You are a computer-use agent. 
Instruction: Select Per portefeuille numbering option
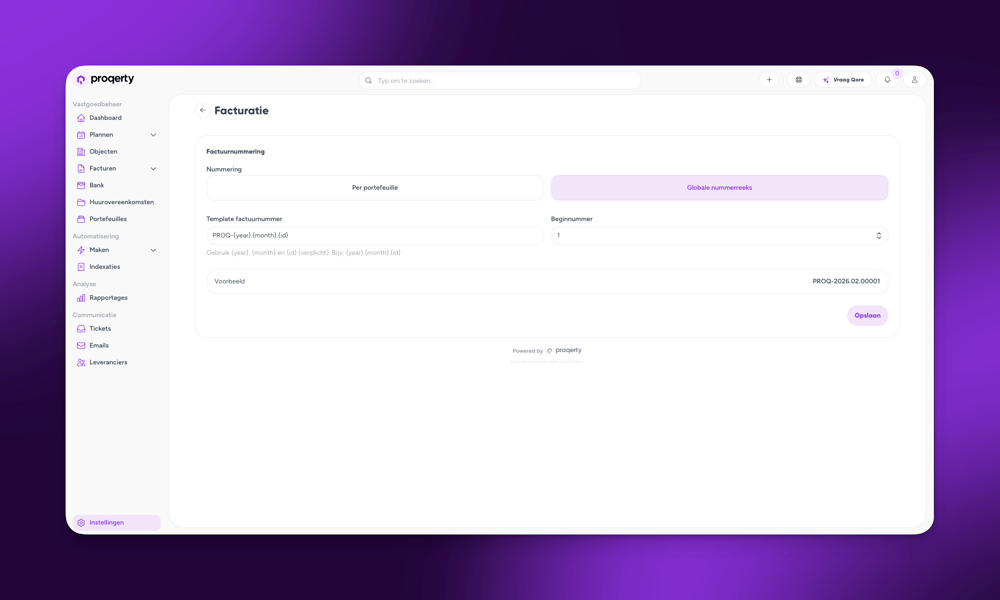pyautogui.click(x=375, y=188)
